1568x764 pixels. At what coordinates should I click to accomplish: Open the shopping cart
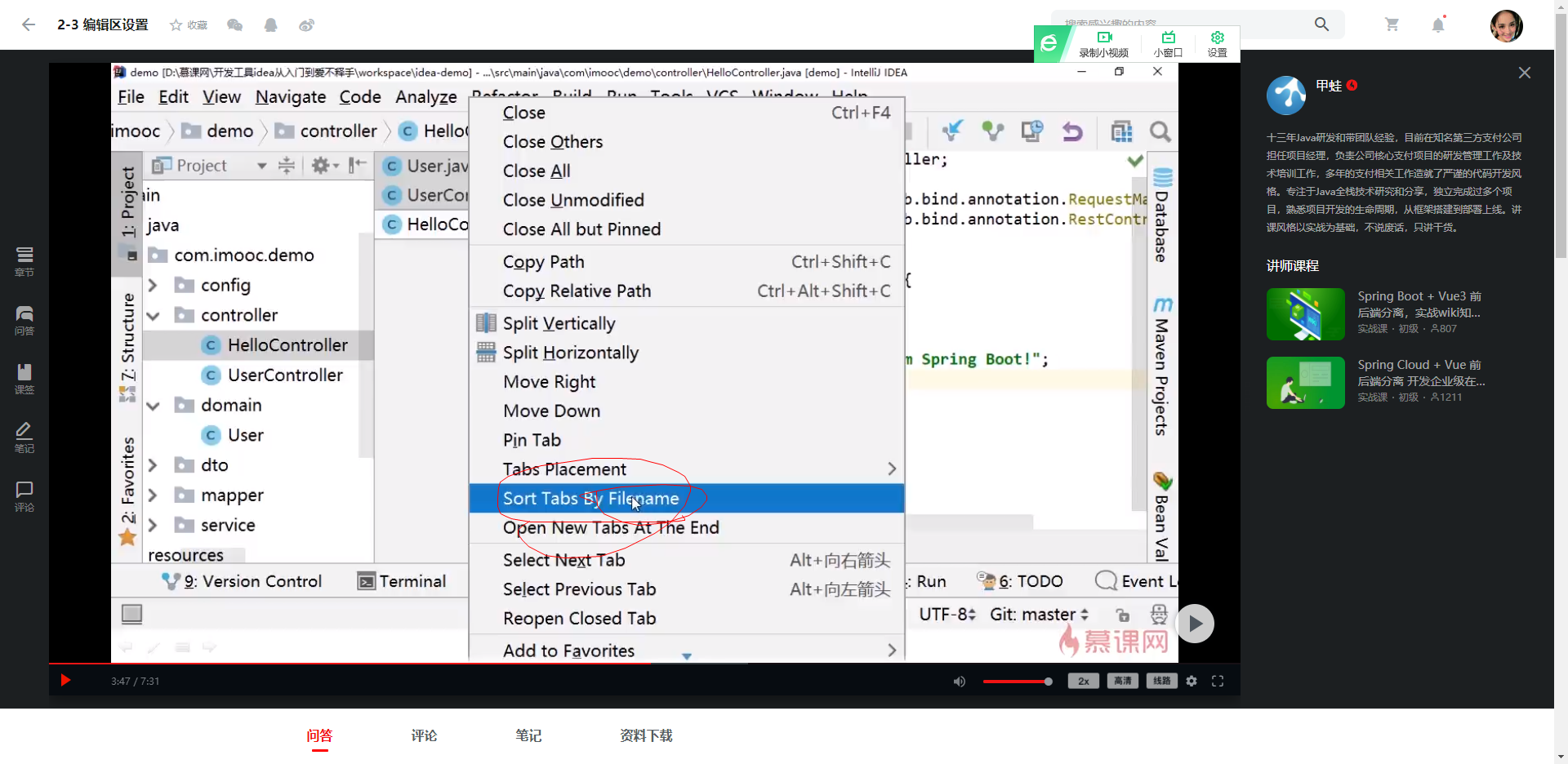1392,24
